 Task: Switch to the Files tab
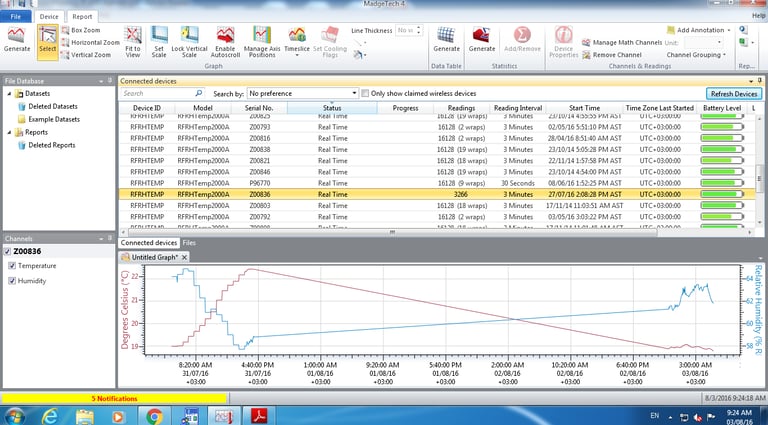(x=189, y=243)
